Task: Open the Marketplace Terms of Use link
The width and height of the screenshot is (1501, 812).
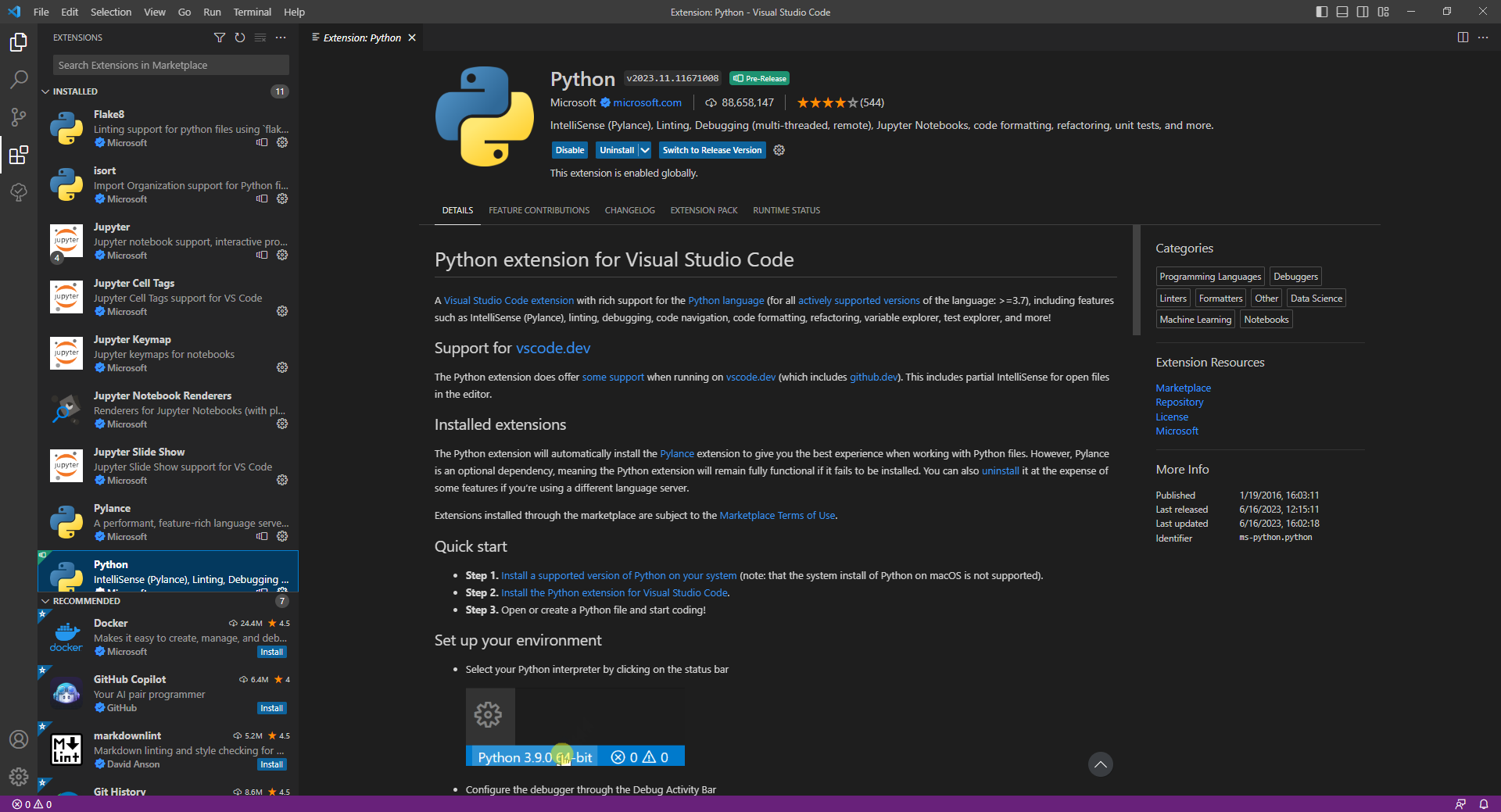Action: tap(777, 515)
